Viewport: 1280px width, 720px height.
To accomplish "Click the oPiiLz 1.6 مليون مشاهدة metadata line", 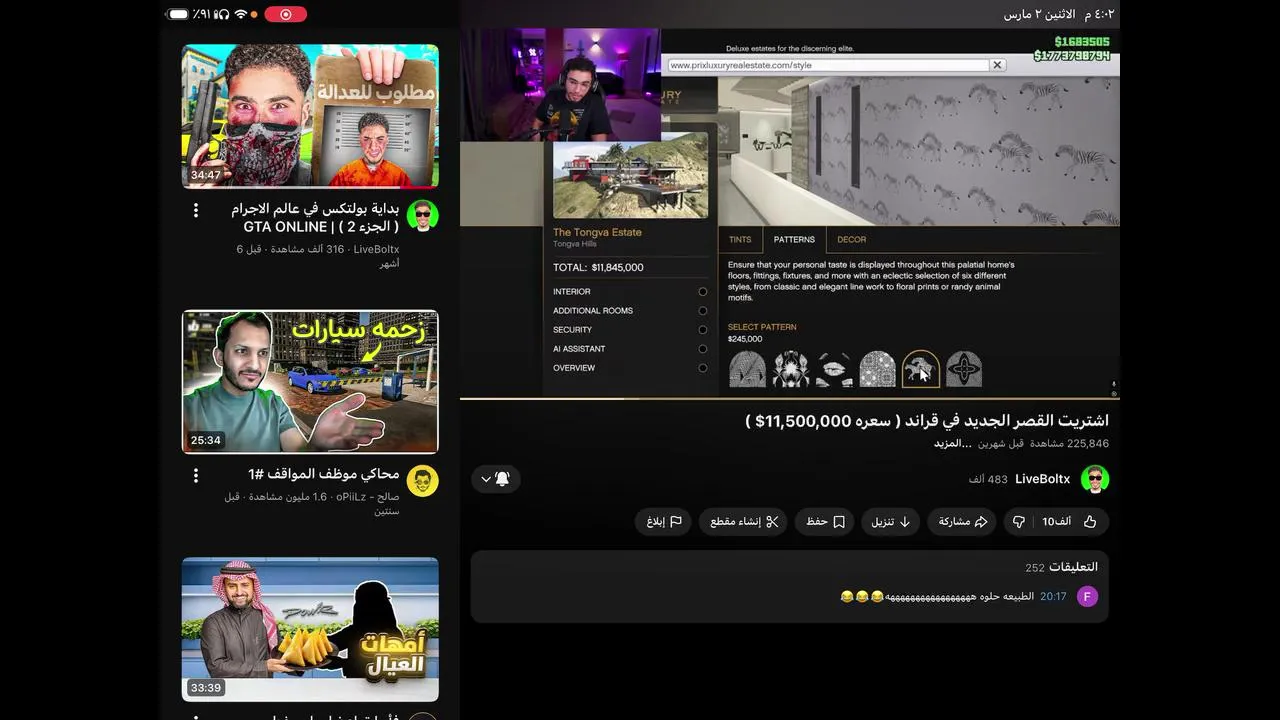I will tap(312, 503).
